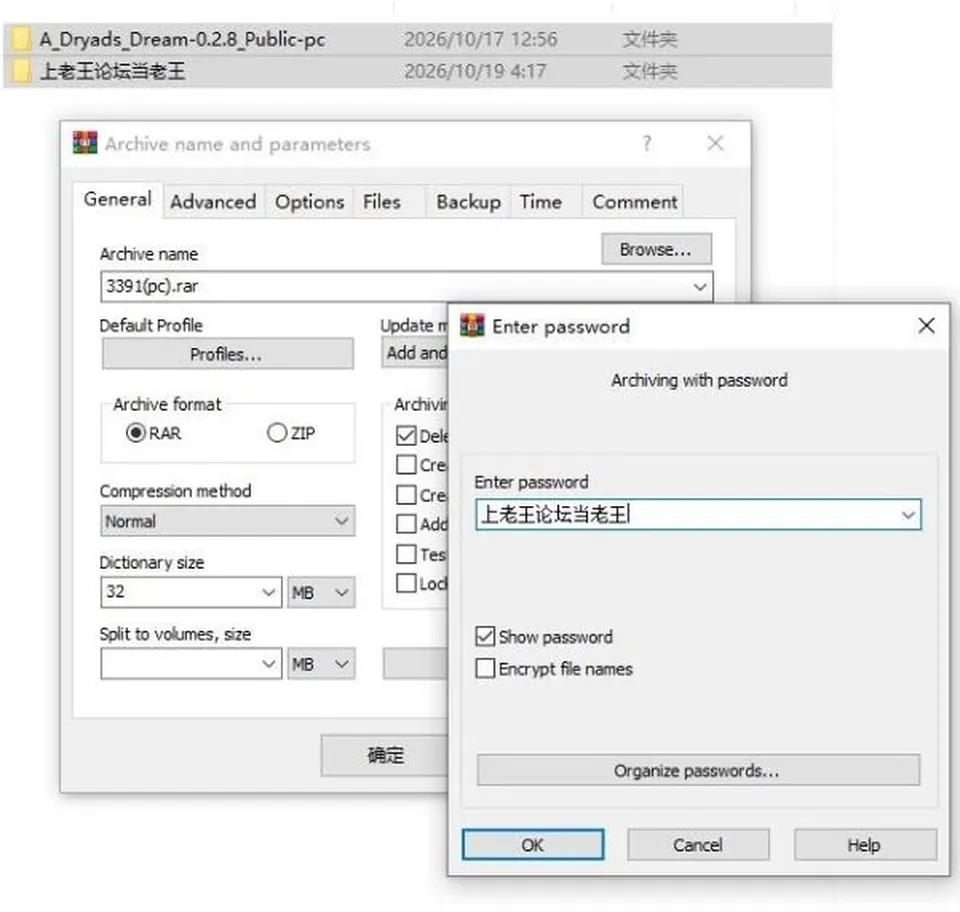Image resolution: width=960 pixels, height=912 pixels.
Task: Click folder icon of A_Dryads_Dream-0.2.8_Public-pc
Action: coord(21,39)
